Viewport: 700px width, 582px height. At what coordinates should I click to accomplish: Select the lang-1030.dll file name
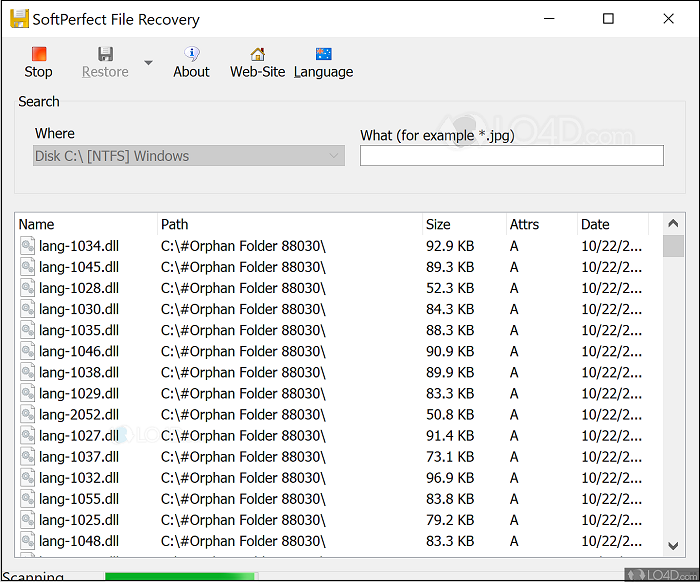coord(79,309)
